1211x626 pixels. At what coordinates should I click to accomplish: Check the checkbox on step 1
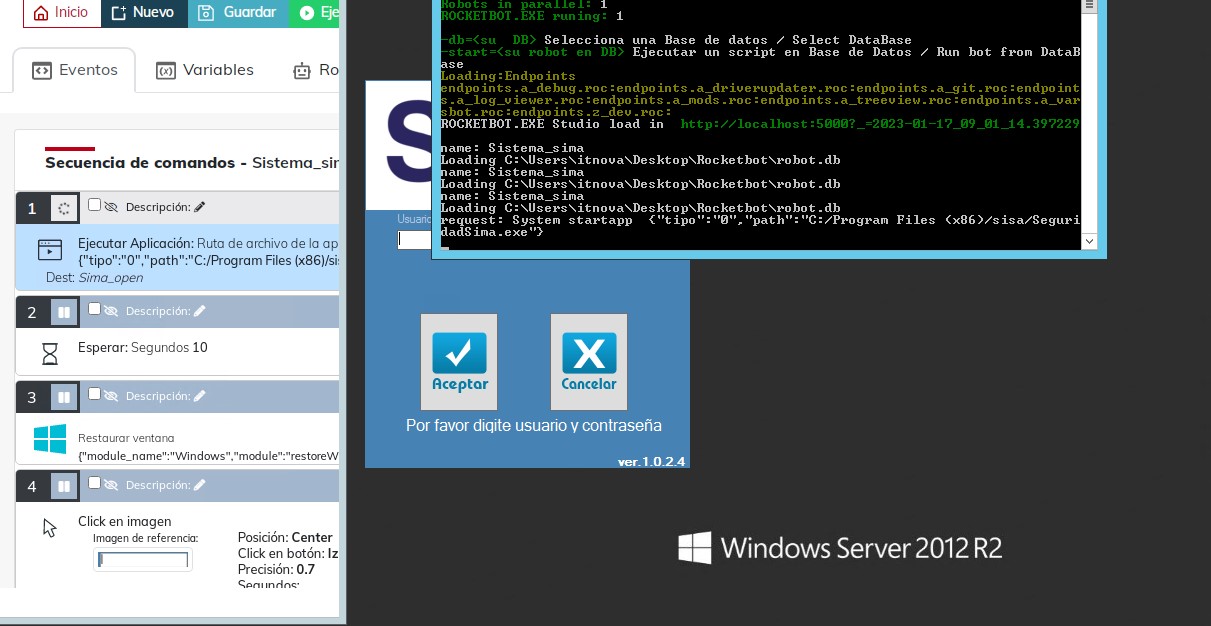[94, 205]
